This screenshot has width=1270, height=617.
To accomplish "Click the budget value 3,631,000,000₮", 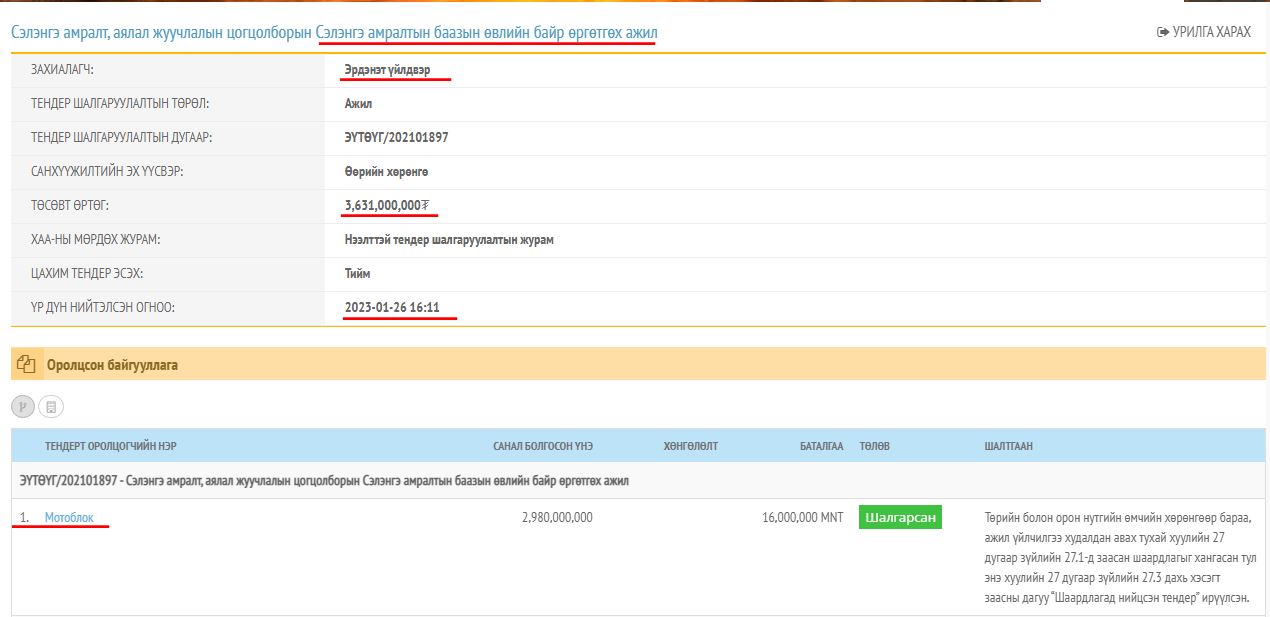I will [387, 205].
